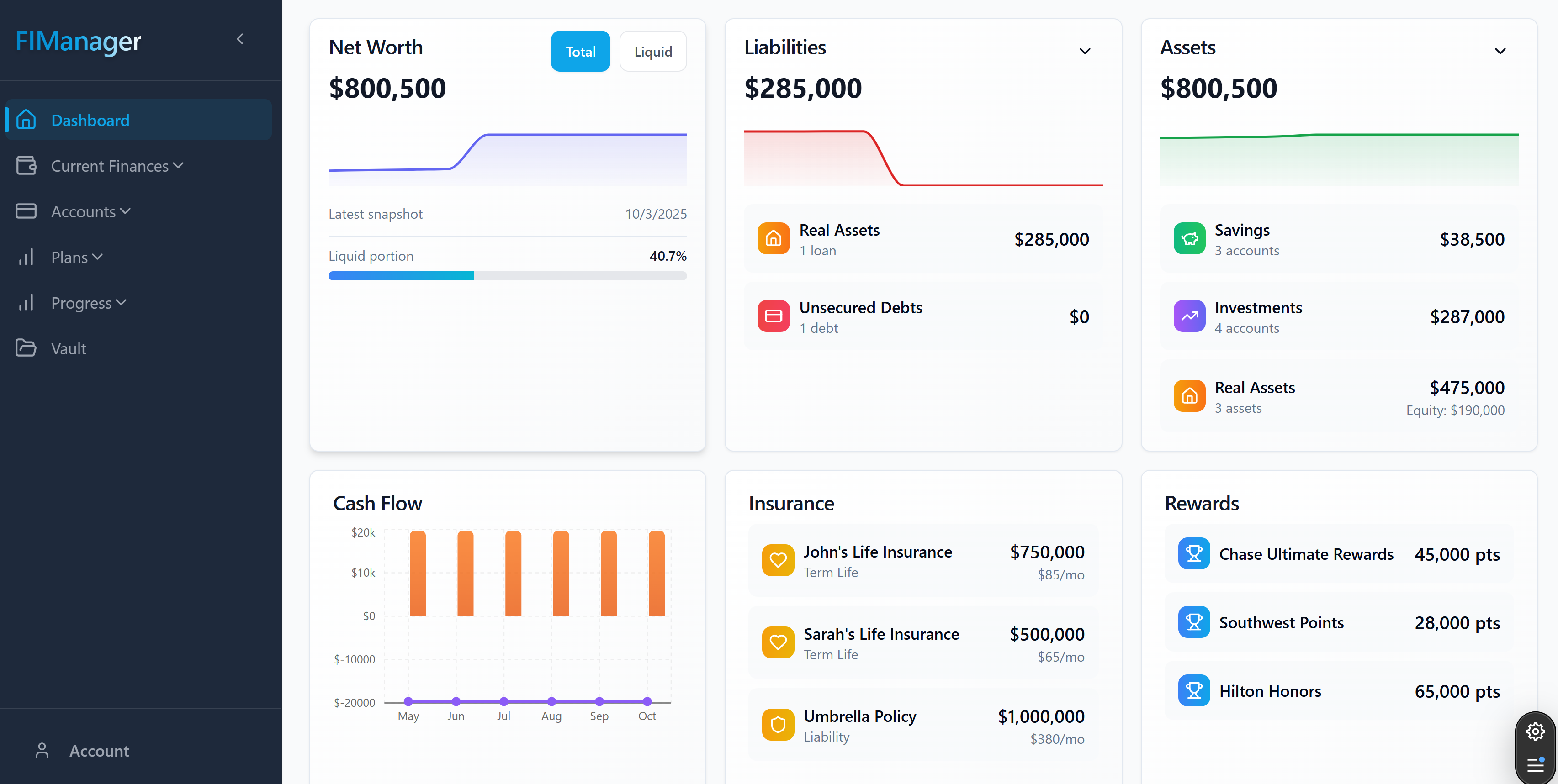
Task: Click the $800,500 Net Worth value
Action: point(387,88)
